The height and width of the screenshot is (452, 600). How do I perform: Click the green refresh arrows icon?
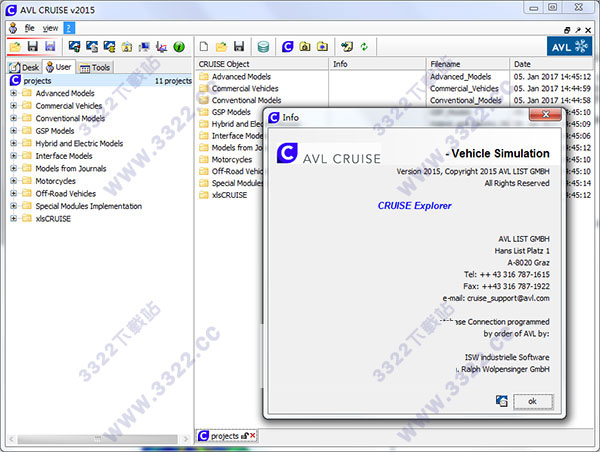point(364,47)
